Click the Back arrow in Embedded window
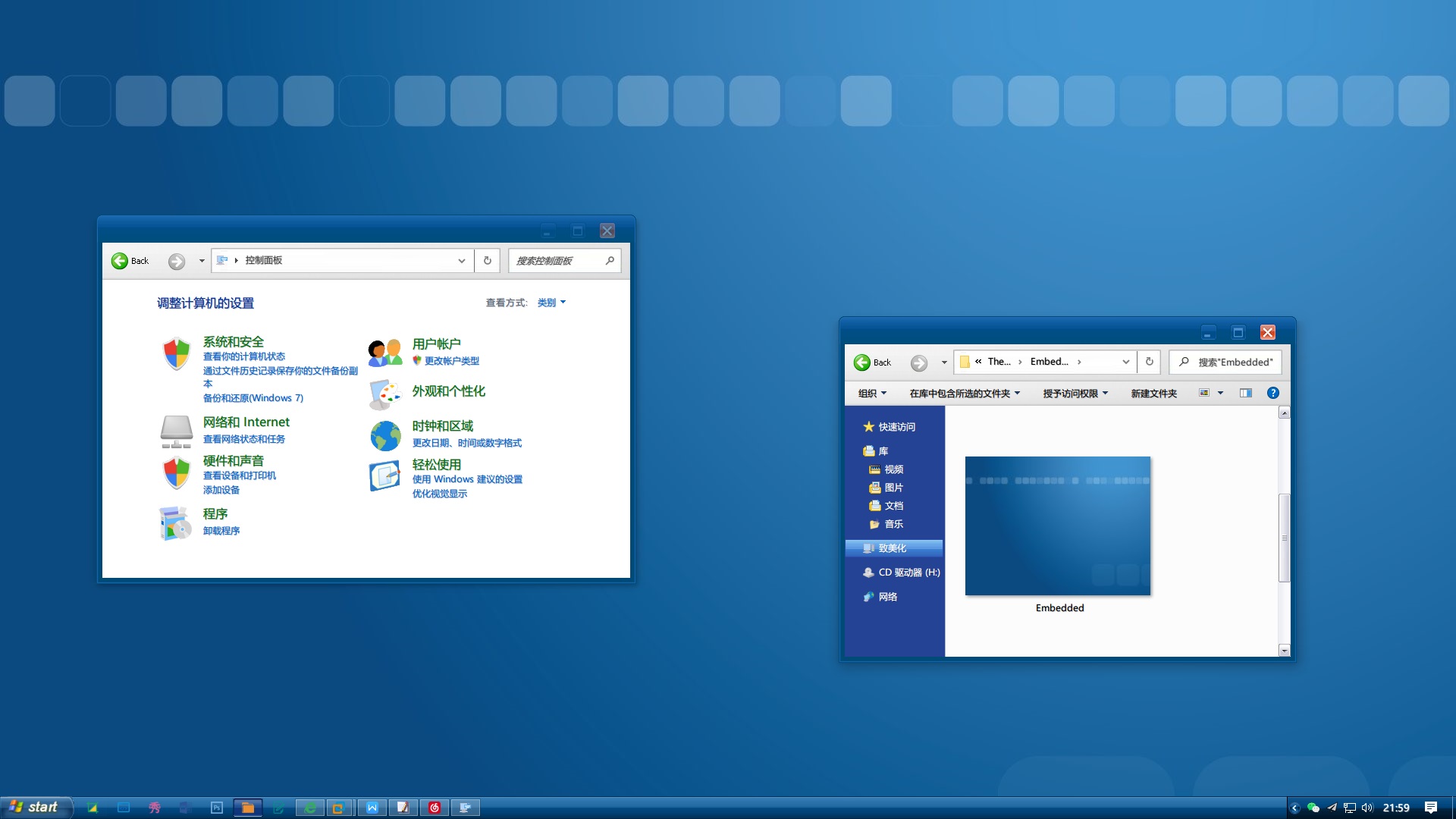1456x819 pixels. 863,362
